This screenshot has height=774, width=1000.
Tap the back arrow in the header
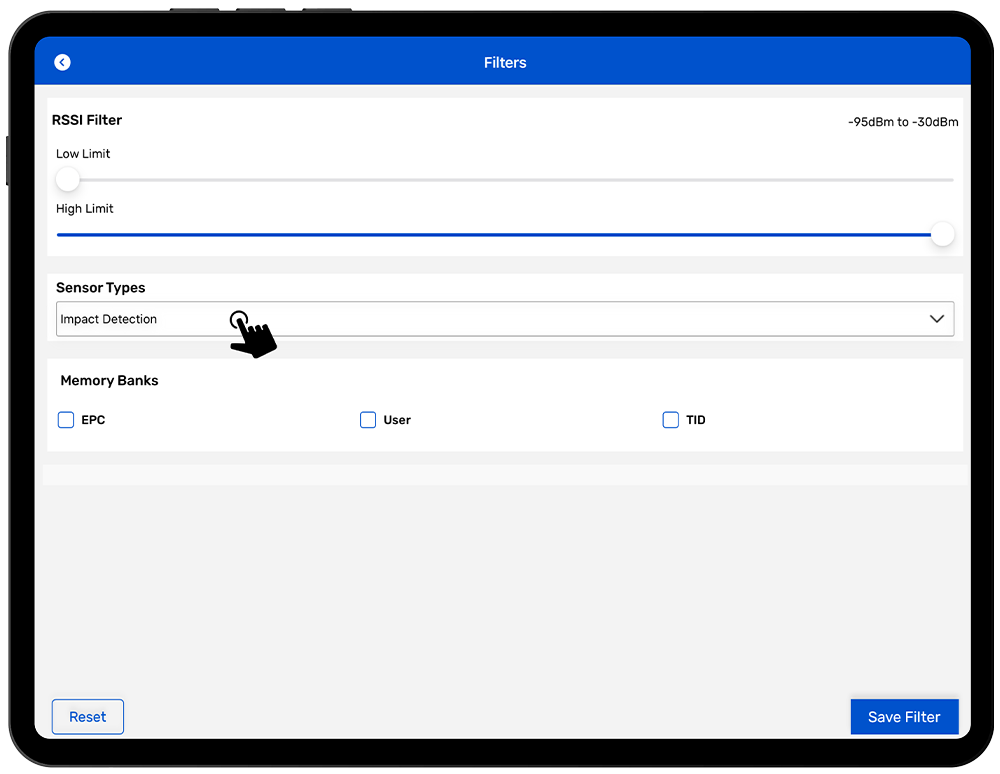[x=62, y=63]
